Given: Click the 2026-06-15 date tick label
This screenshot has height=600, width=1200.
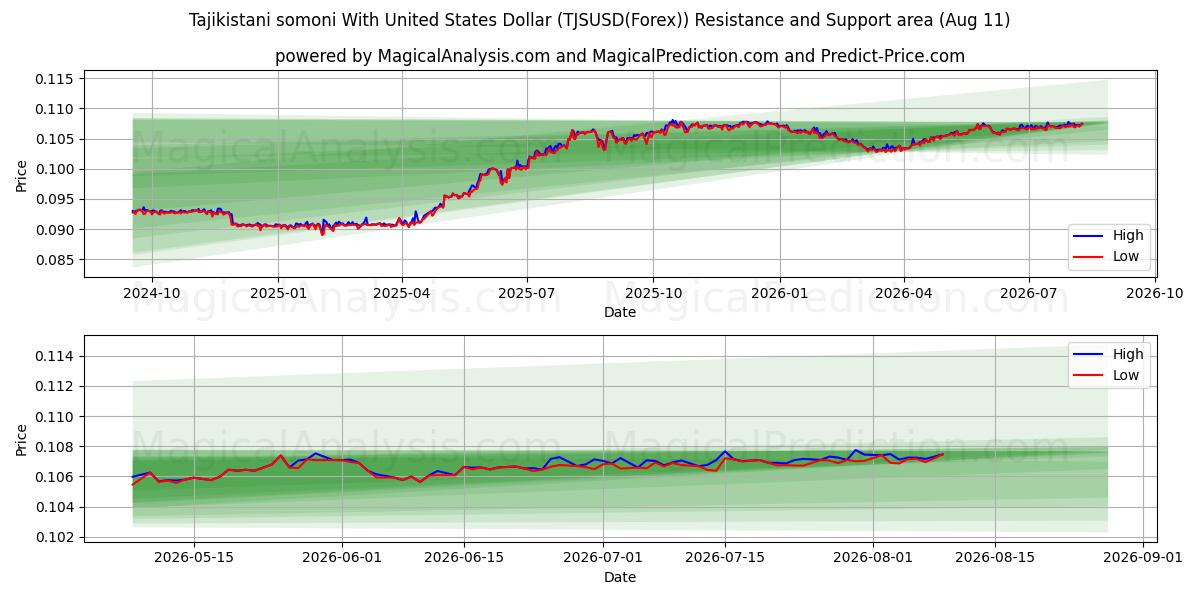Looking at the screenshot, I should click(464, 559).
